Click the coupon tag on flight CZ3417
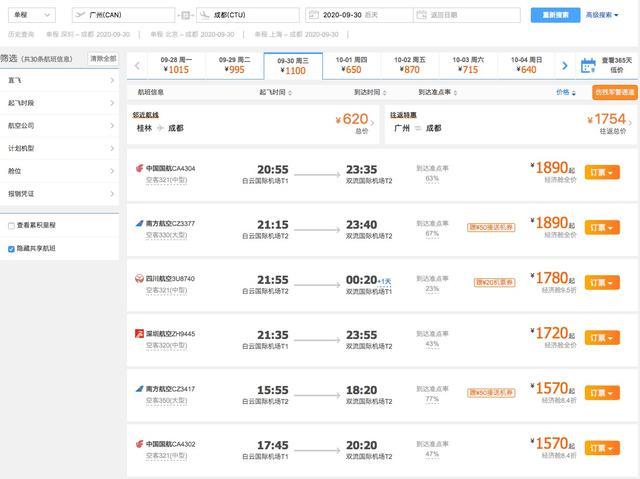Viewport: 640px width, 479px height. tap(491, 393)
